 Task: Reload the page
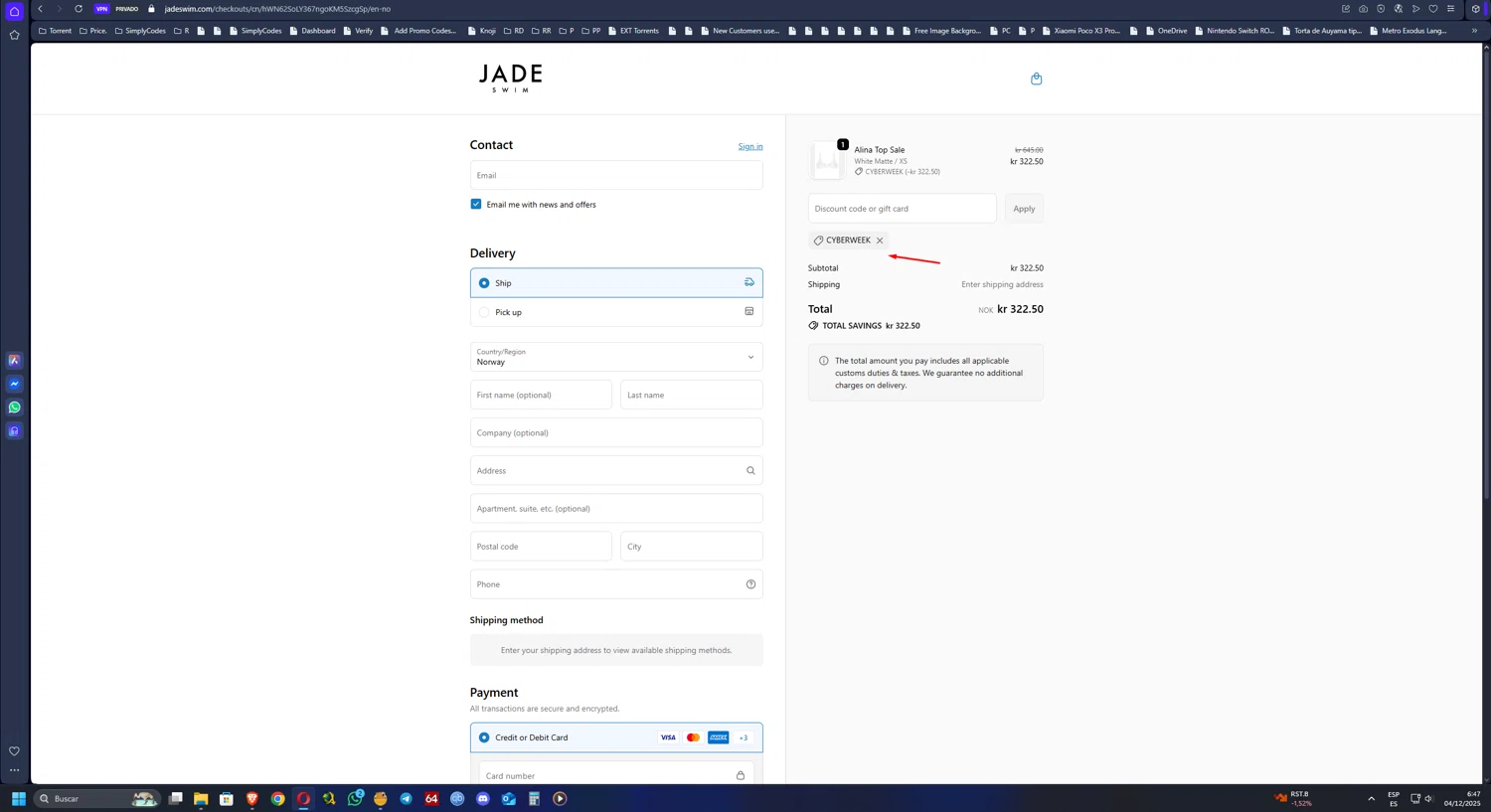point(79,9)
